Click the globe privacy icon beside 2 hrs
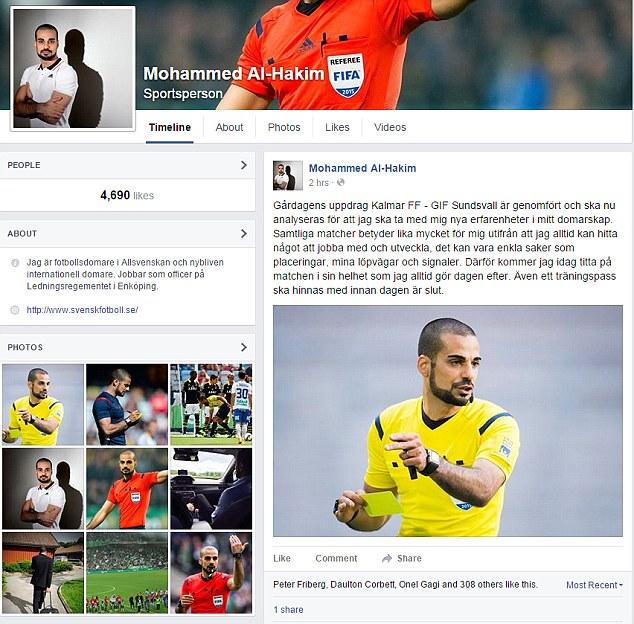Image resolution: width=634 pixels, height=624 pixels. [x=341, y=182]
